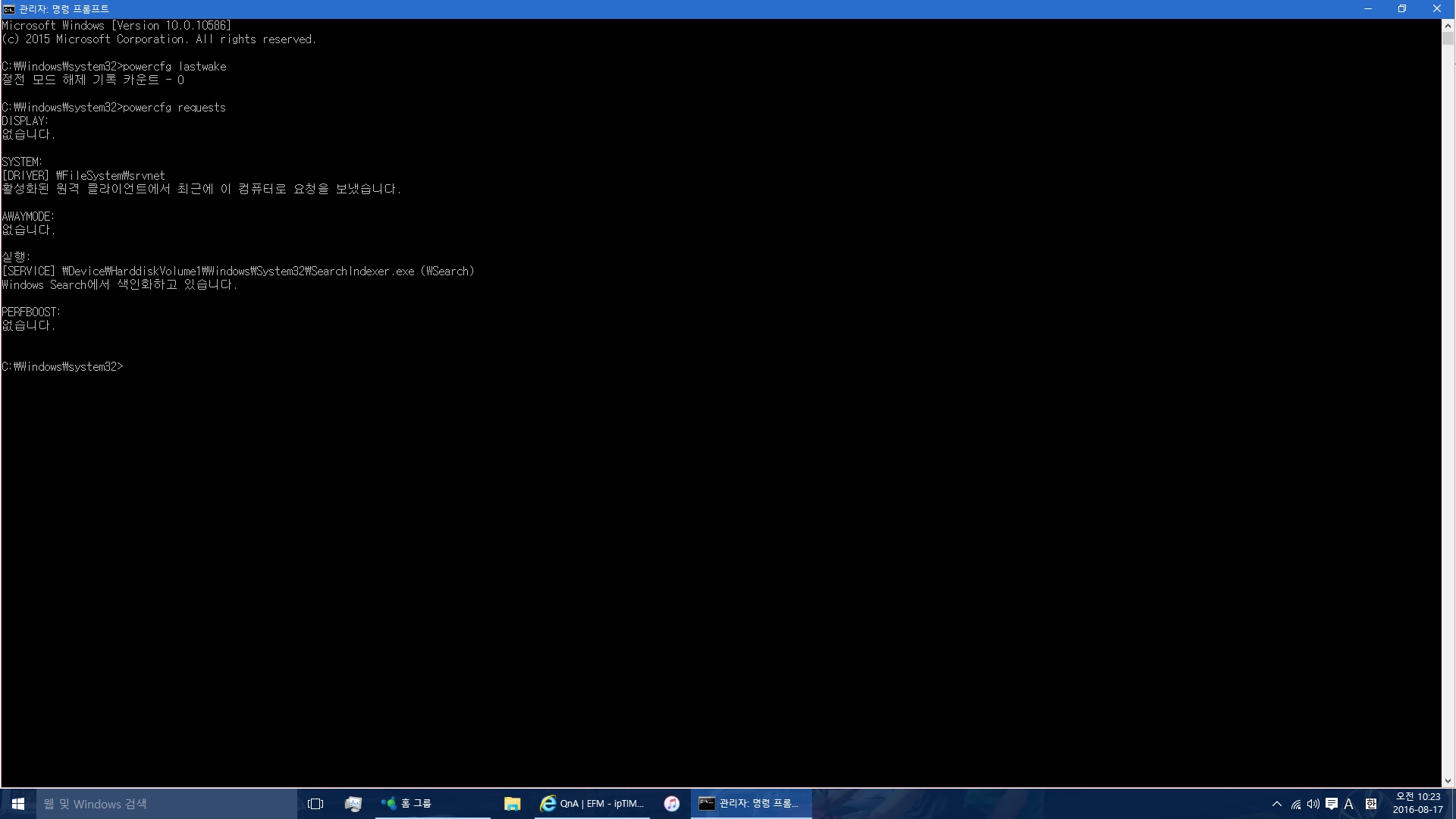Screen dimensions: 1456x819
Task: Expand hidden system tray icons
Action: coord(1277,804)
